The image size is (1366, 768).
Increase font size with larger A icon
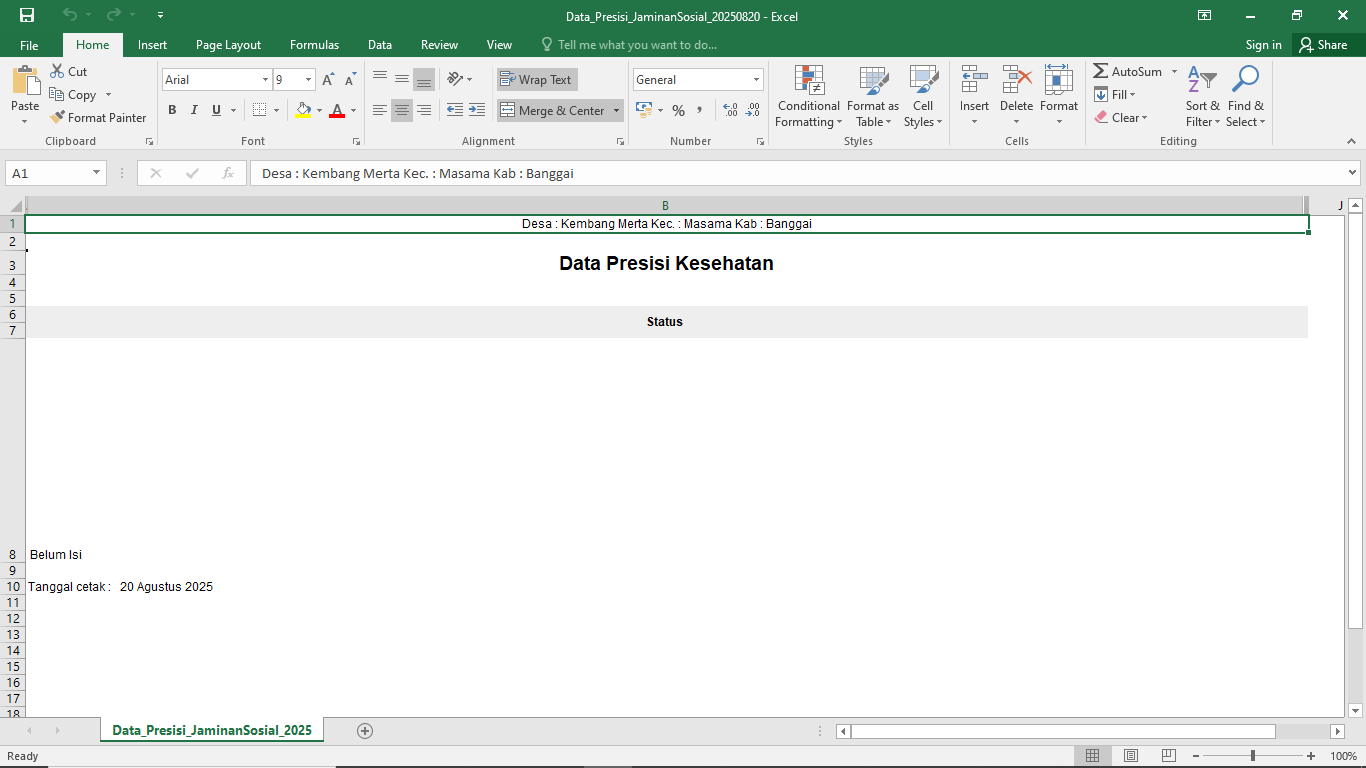pos(328,80)
